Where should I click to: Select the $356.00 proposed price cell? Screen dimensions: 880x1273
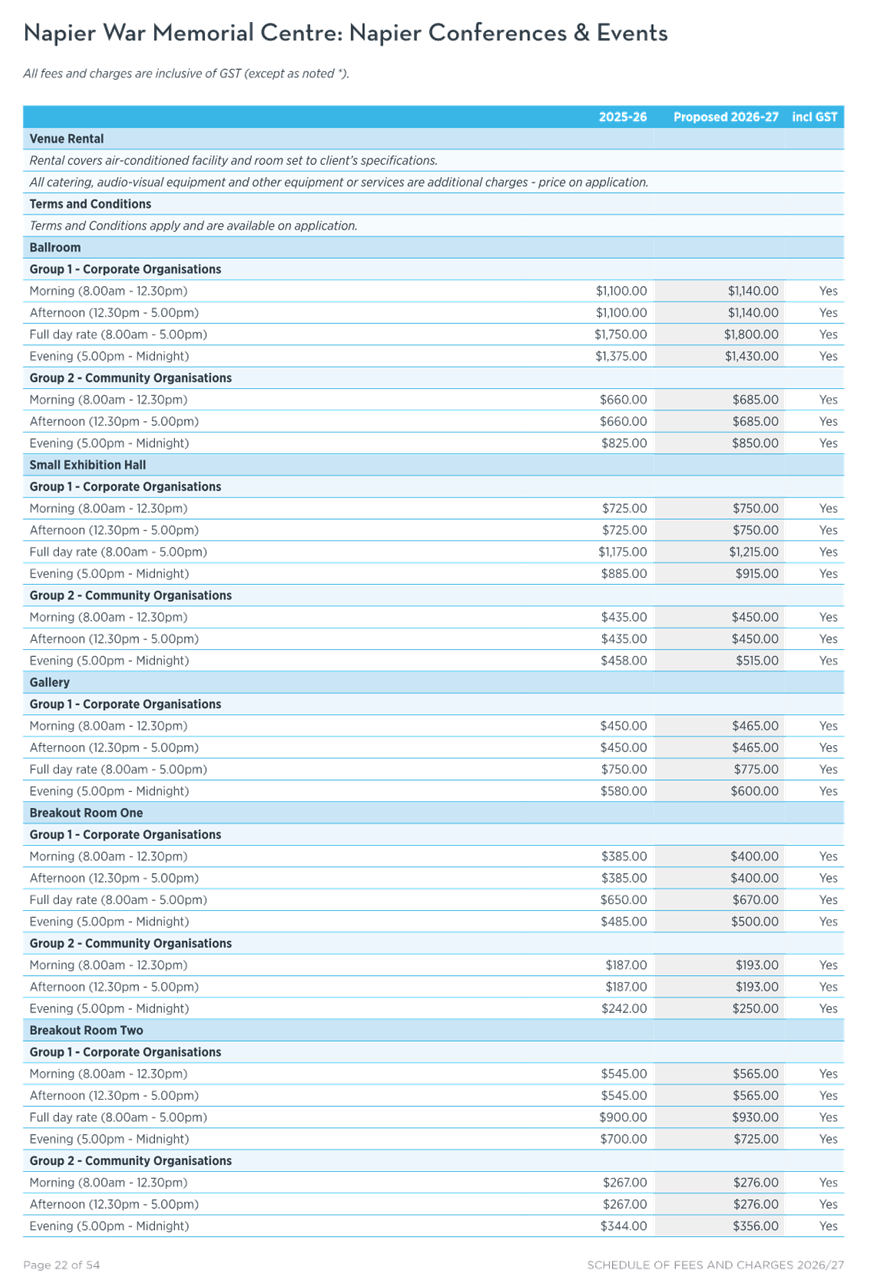[755, 1226]
